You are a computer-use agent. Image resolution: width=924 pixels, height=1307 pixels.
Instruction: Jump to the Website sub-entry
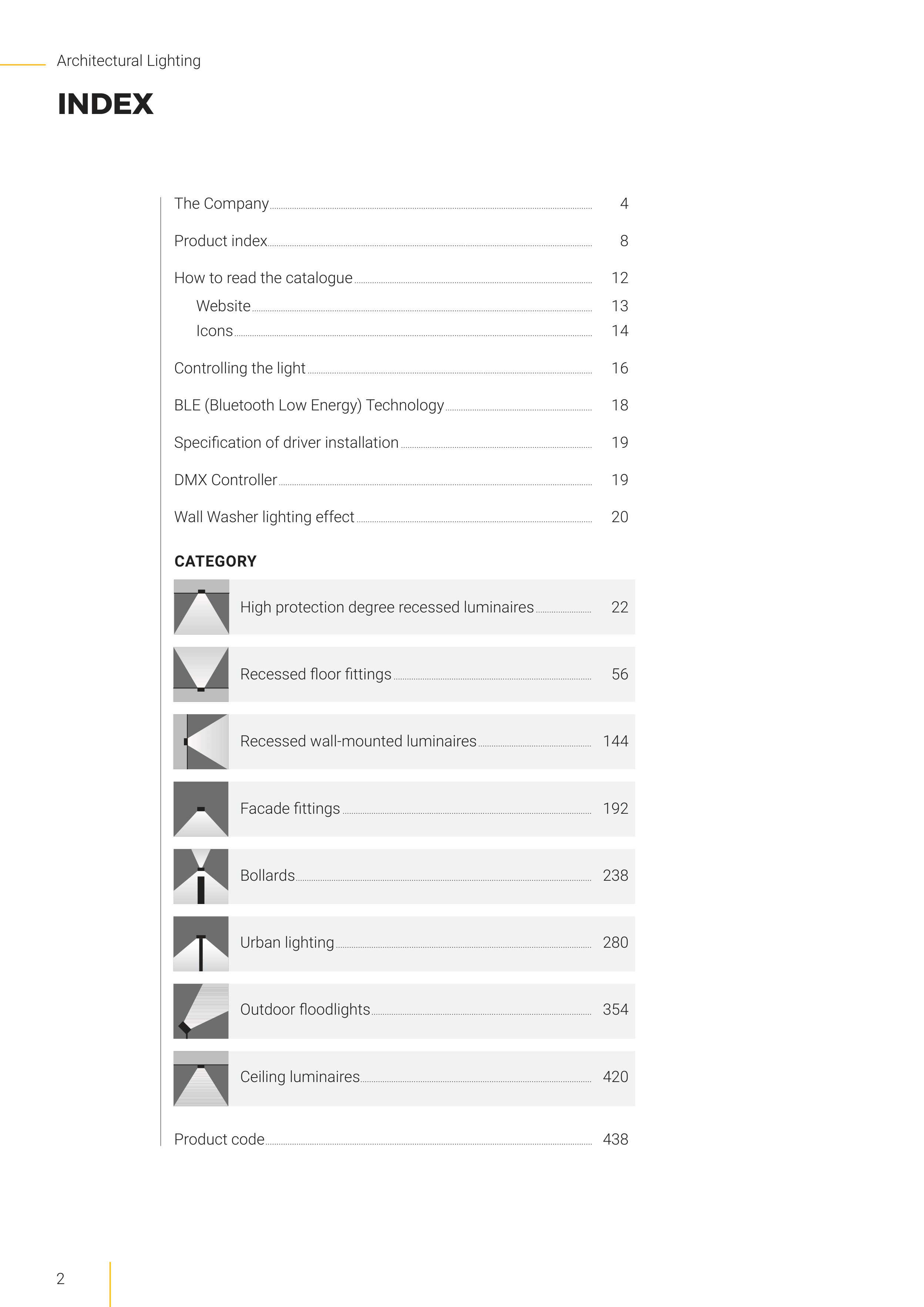[x=223, y=306]
